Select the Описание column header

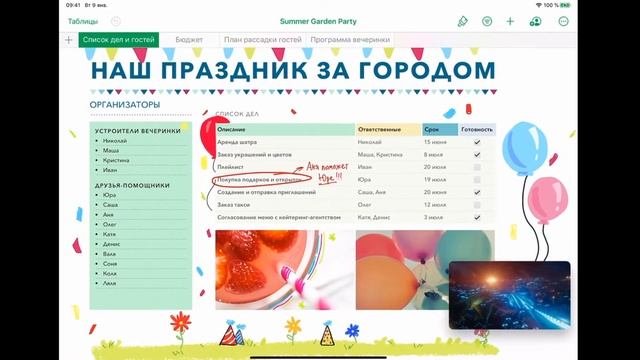coord(285,129)
